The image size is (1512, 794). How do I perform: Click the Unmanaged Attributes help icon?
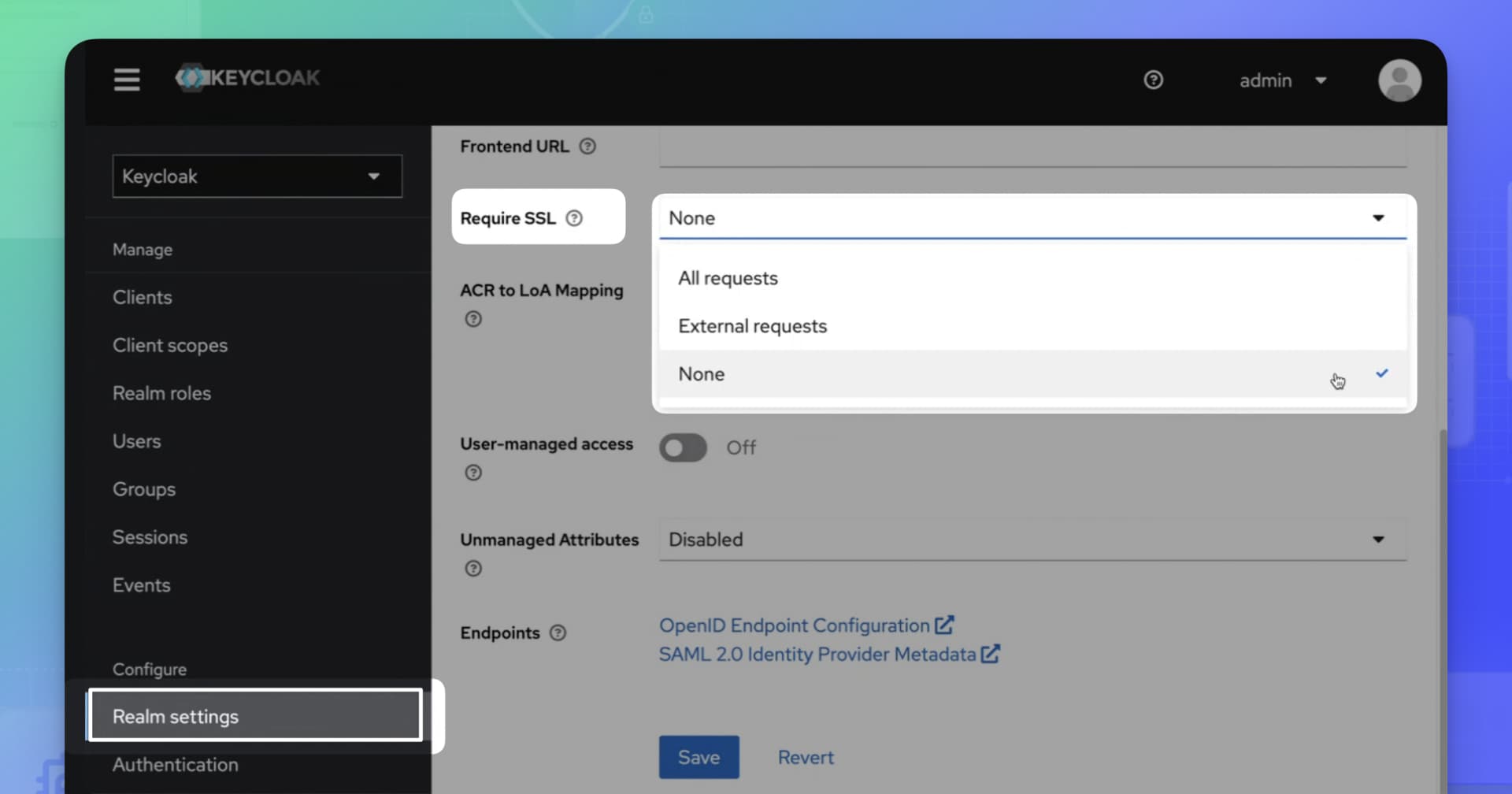click(x=472, y=568)
